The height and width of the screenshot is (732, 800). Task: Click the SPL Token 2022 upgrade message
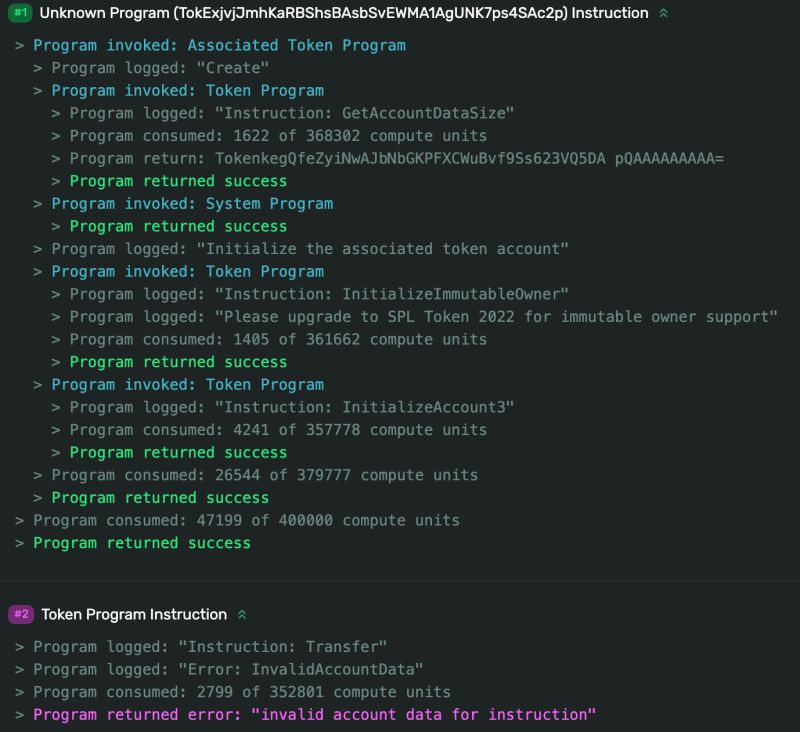click(x=424, y=317)
